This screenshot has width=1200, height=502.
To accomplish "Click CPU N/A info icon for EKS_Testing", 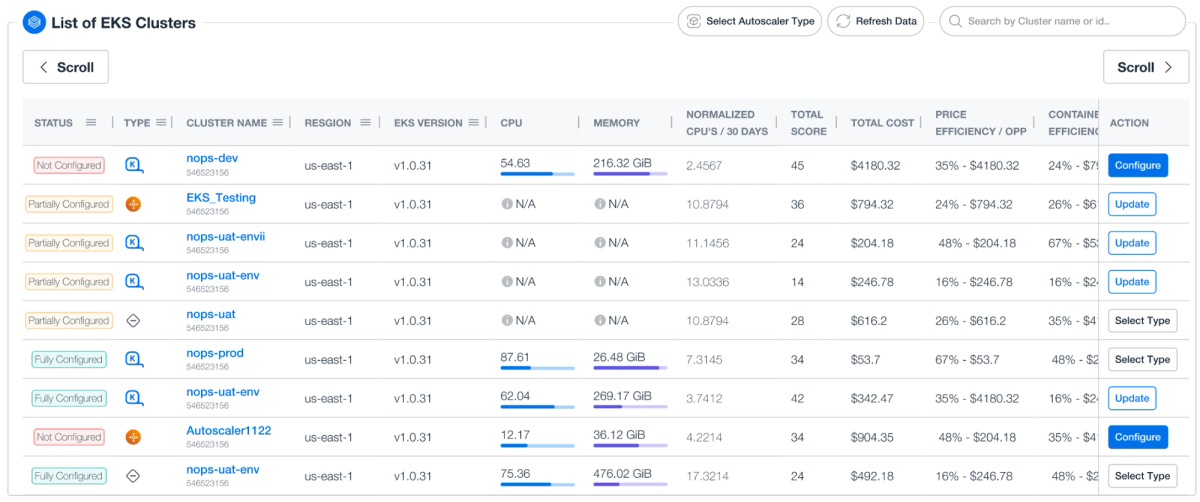I will [507, 204].
